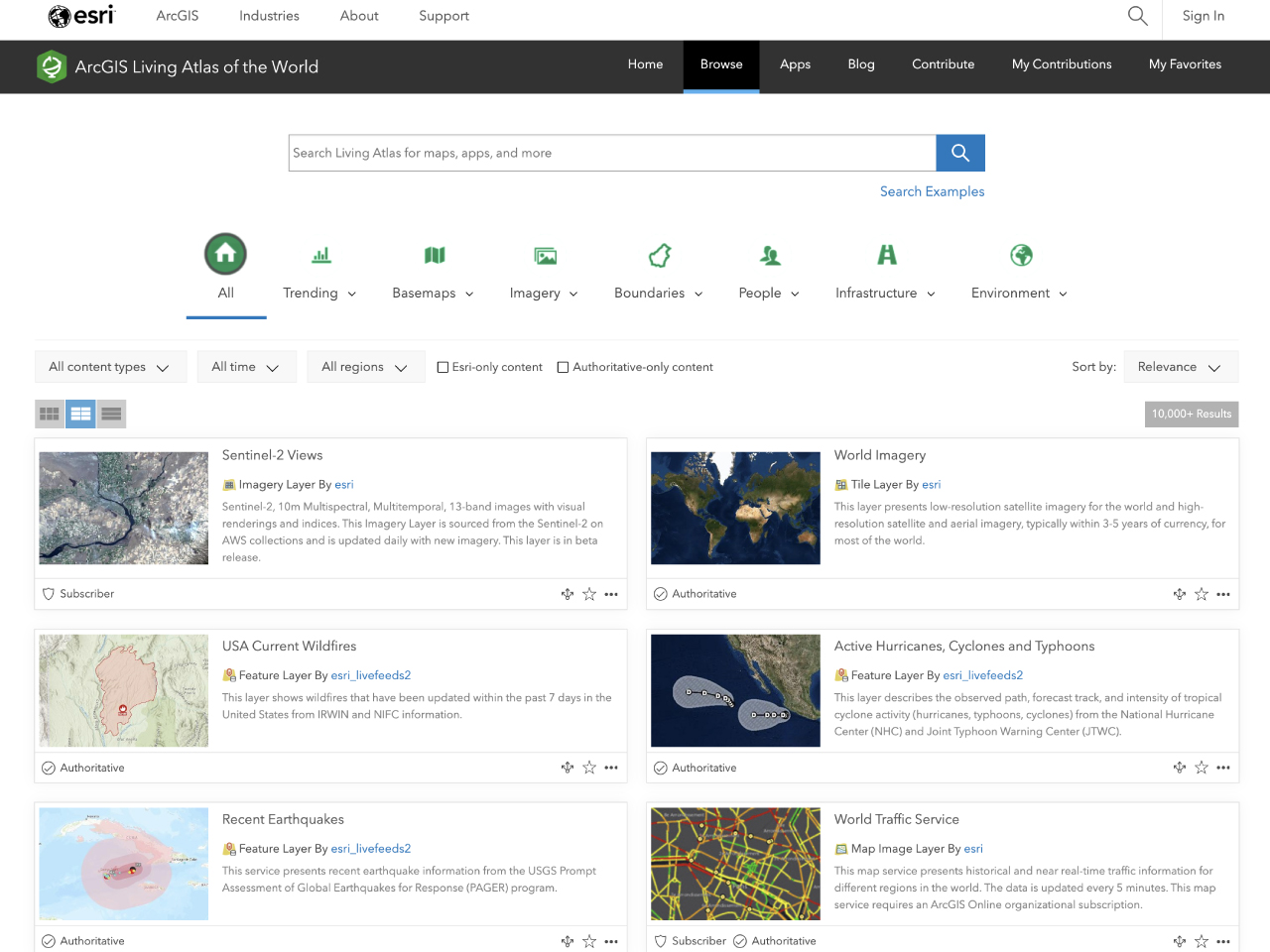1270x952 pixels.
Task: Open esri_livefeeds2 author link under Recent Earthquakes
Action: pyautogui.click(x=371, y=849)
